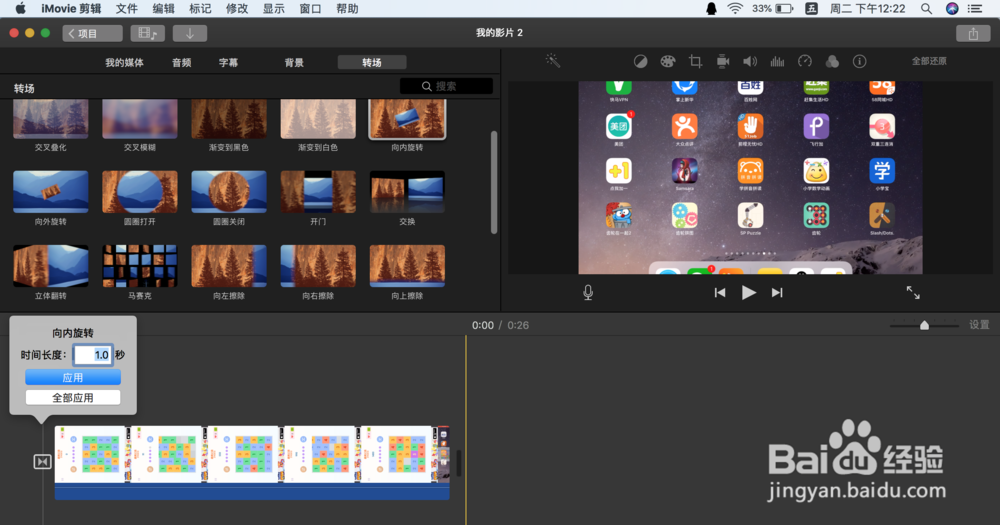
Task: Select the 开门 transition thumbnail
Action: (x=318, y=191)
